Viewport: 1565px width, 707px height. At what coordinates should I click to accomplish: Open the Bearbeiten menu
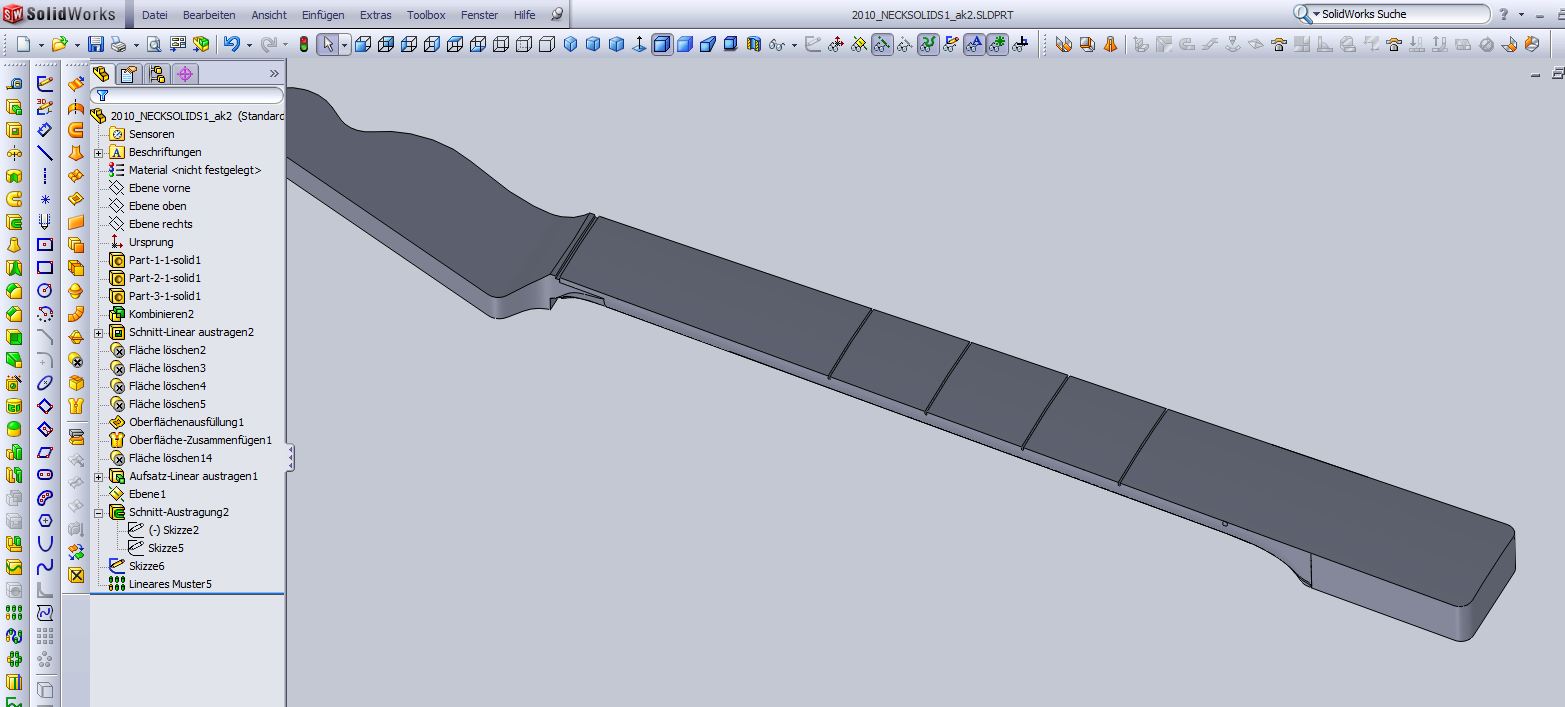coord(209,15)
